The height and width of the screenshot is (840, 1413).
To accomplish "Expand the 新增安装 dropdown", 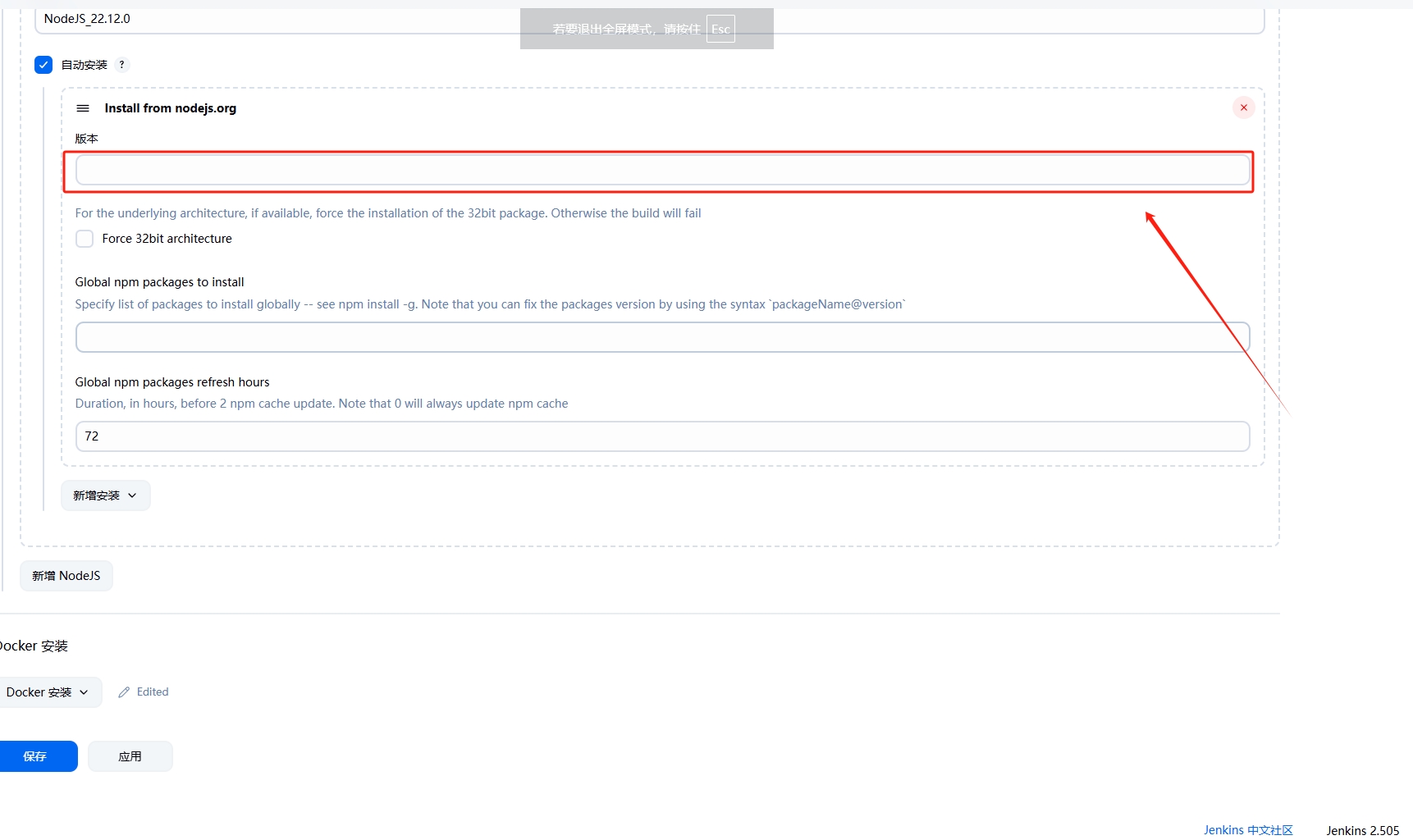I will [x=105, y=495].
